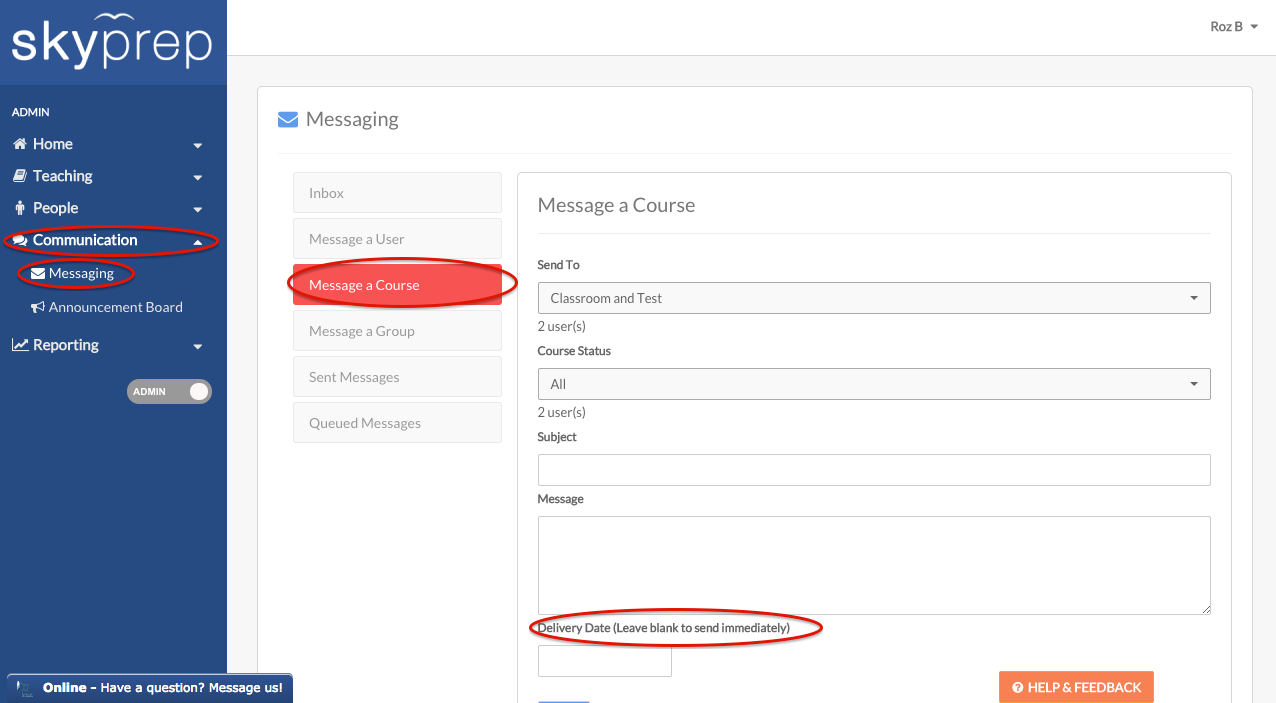Click the Messaging envelope header icon

[288, 120]
